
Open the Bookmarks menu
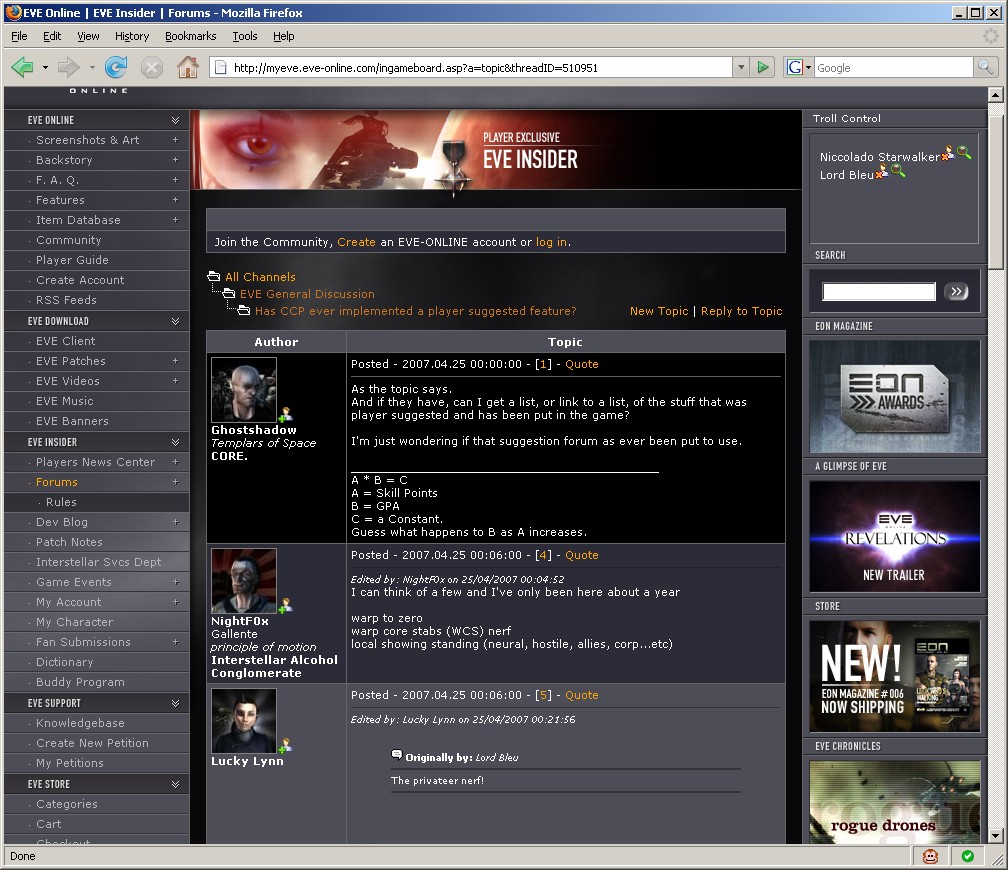190,36
